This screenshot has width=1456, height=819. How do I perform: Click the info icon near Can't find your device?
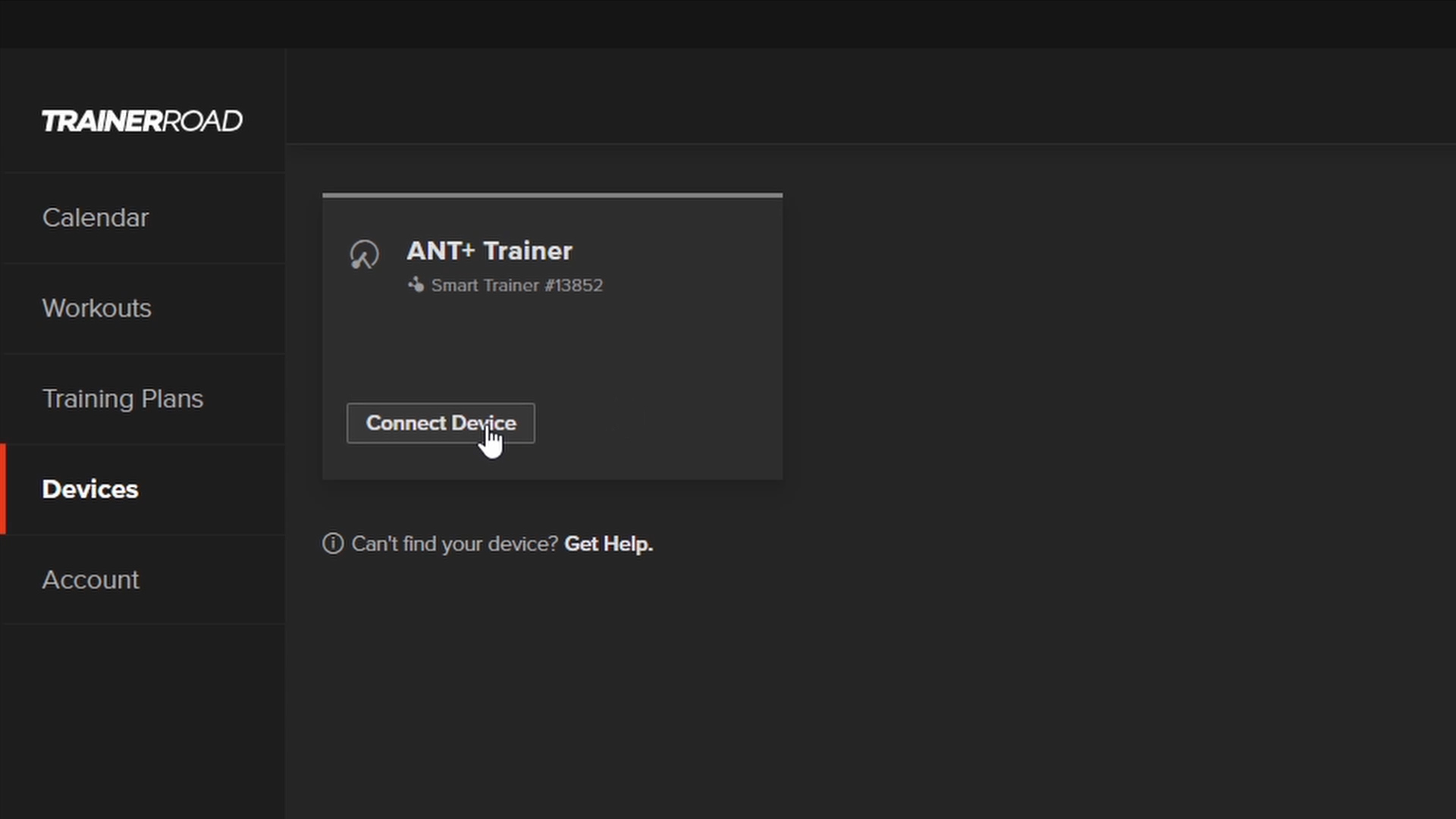click(333, 544)
